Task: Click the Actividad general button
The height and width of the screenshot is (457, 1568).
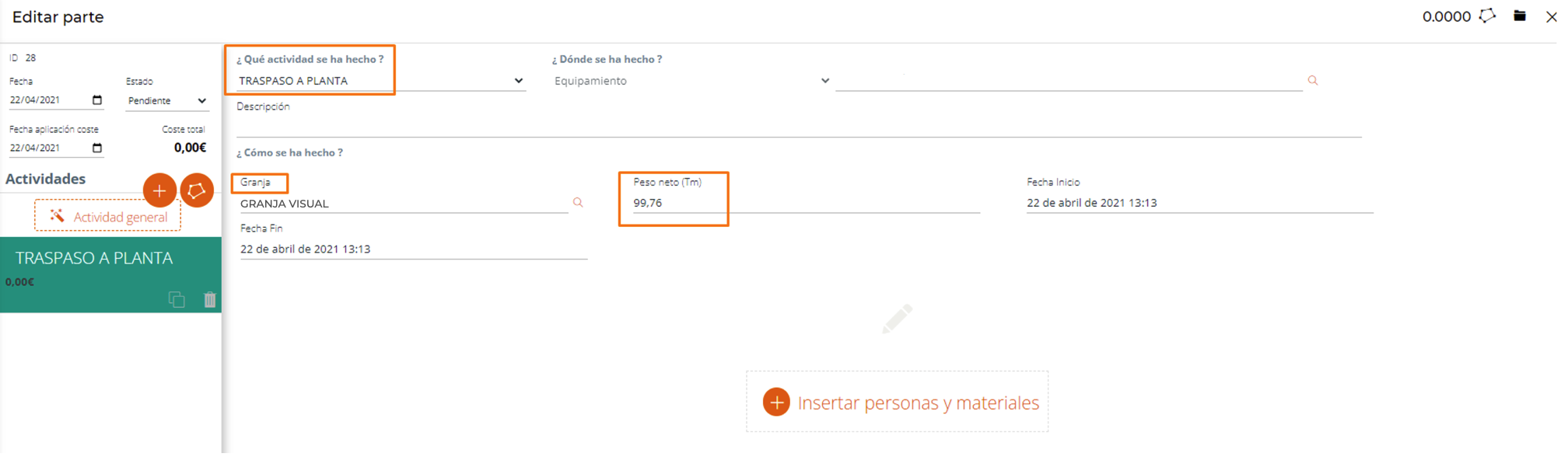Action: (108, 217)
